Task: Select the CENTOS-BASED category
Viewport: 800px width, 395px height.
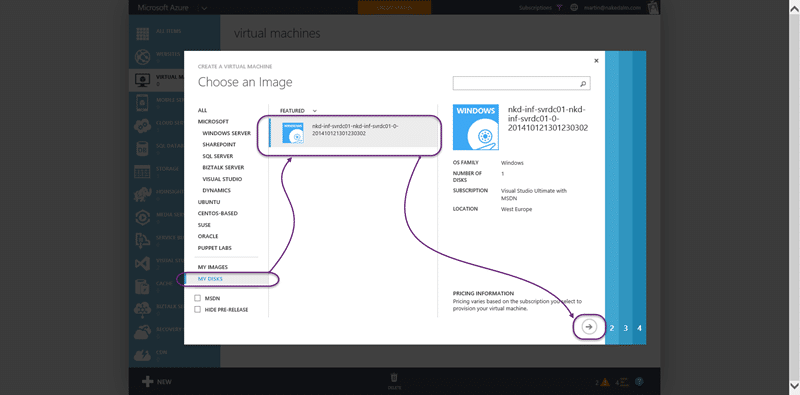Action: pyautogui.click(x=218, y=213)
